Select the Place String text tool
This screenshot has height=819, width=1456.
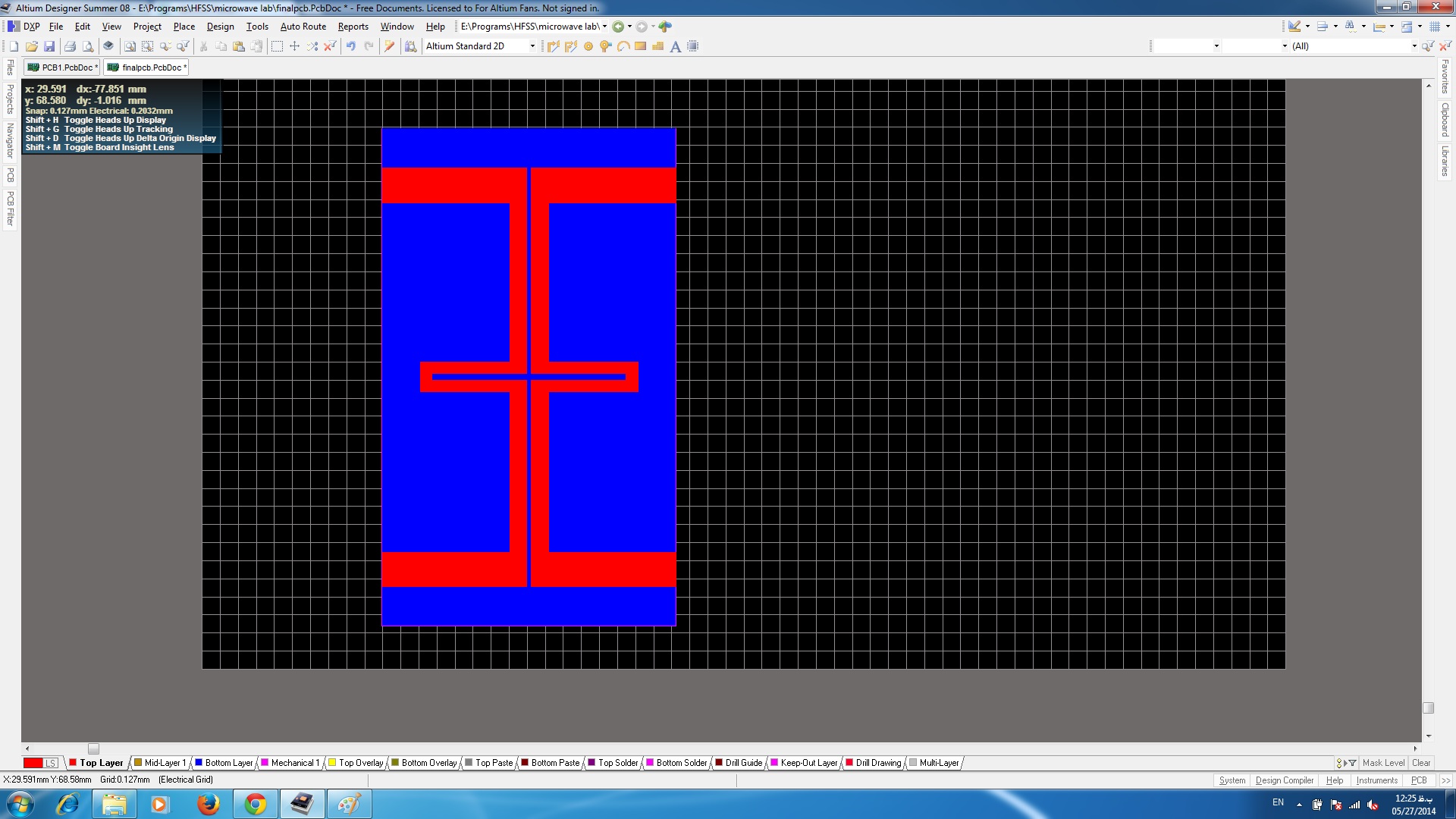675,46
